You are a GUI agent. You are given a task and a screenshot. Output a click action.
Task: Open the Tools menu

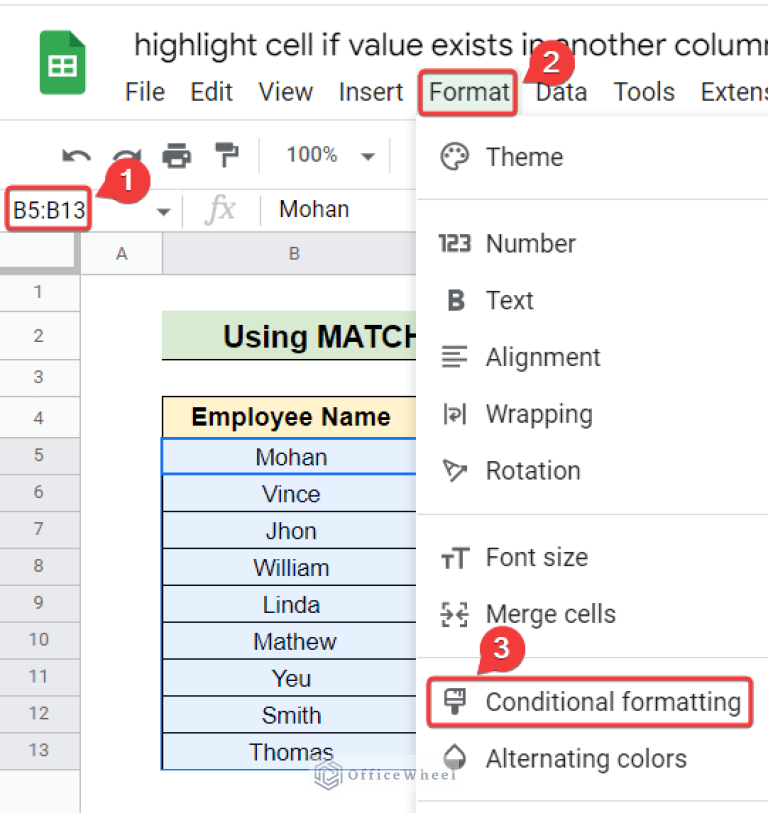click(643, 91)
